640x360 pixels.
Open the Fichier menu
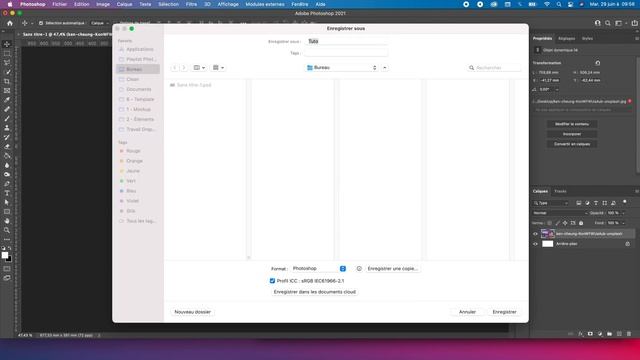click(59, 4)
